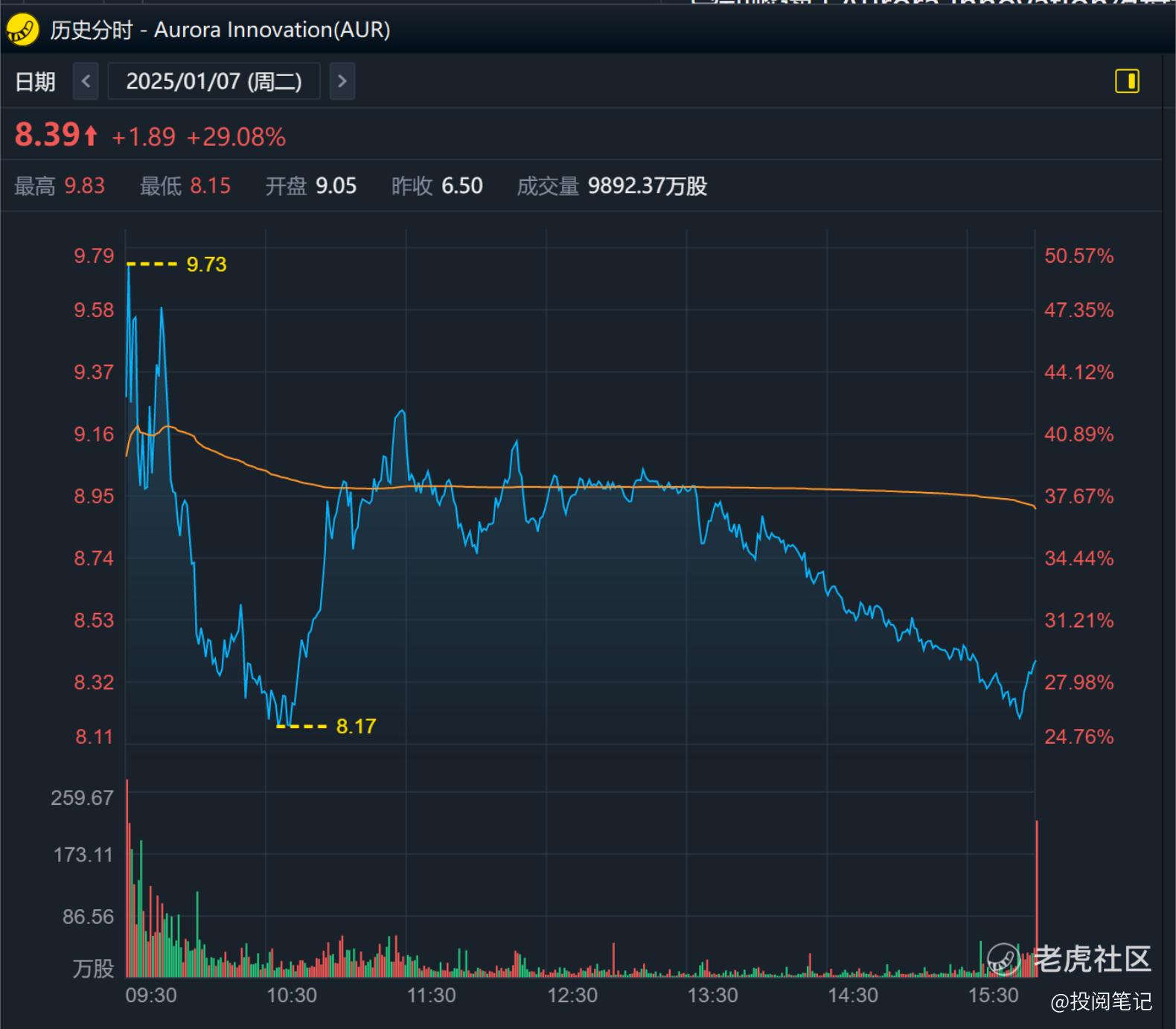Click the 37.67% percent axis label
This screenshot has width=1176, height=1029.
1079,496
